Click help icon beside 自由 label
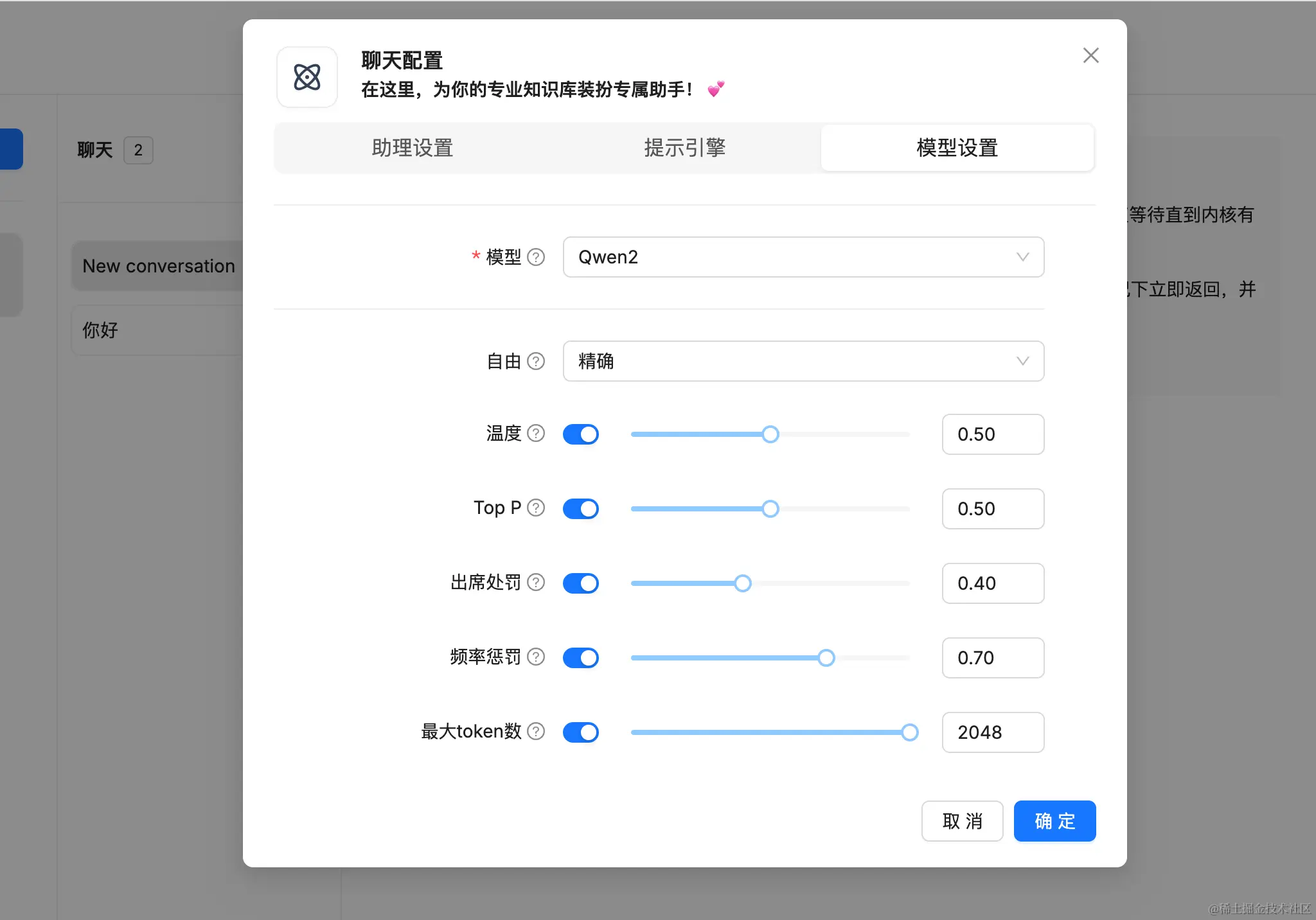 tap(536, 361)
